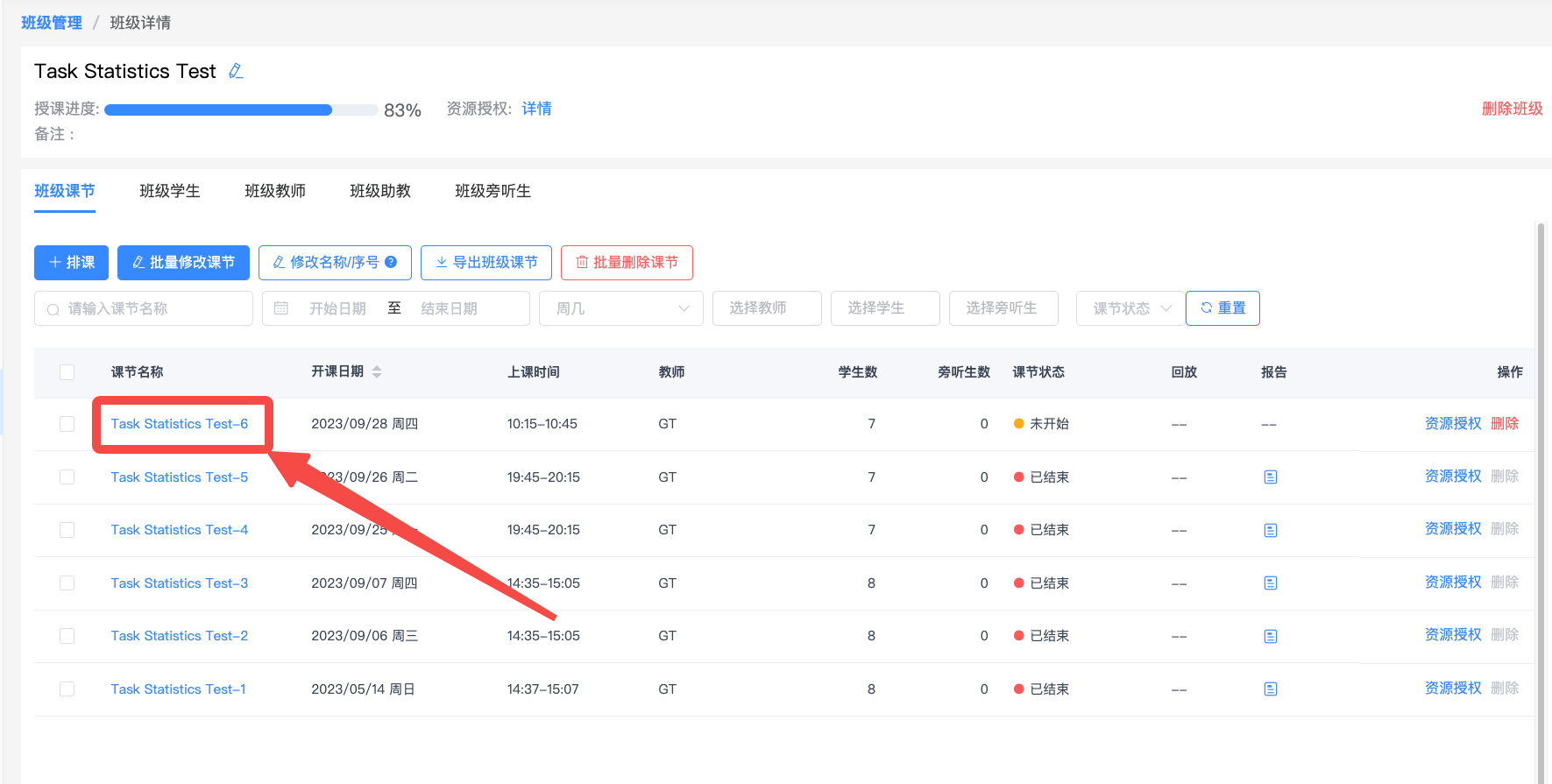Switch to the 班级教师 tab

(x=275, y=191)
